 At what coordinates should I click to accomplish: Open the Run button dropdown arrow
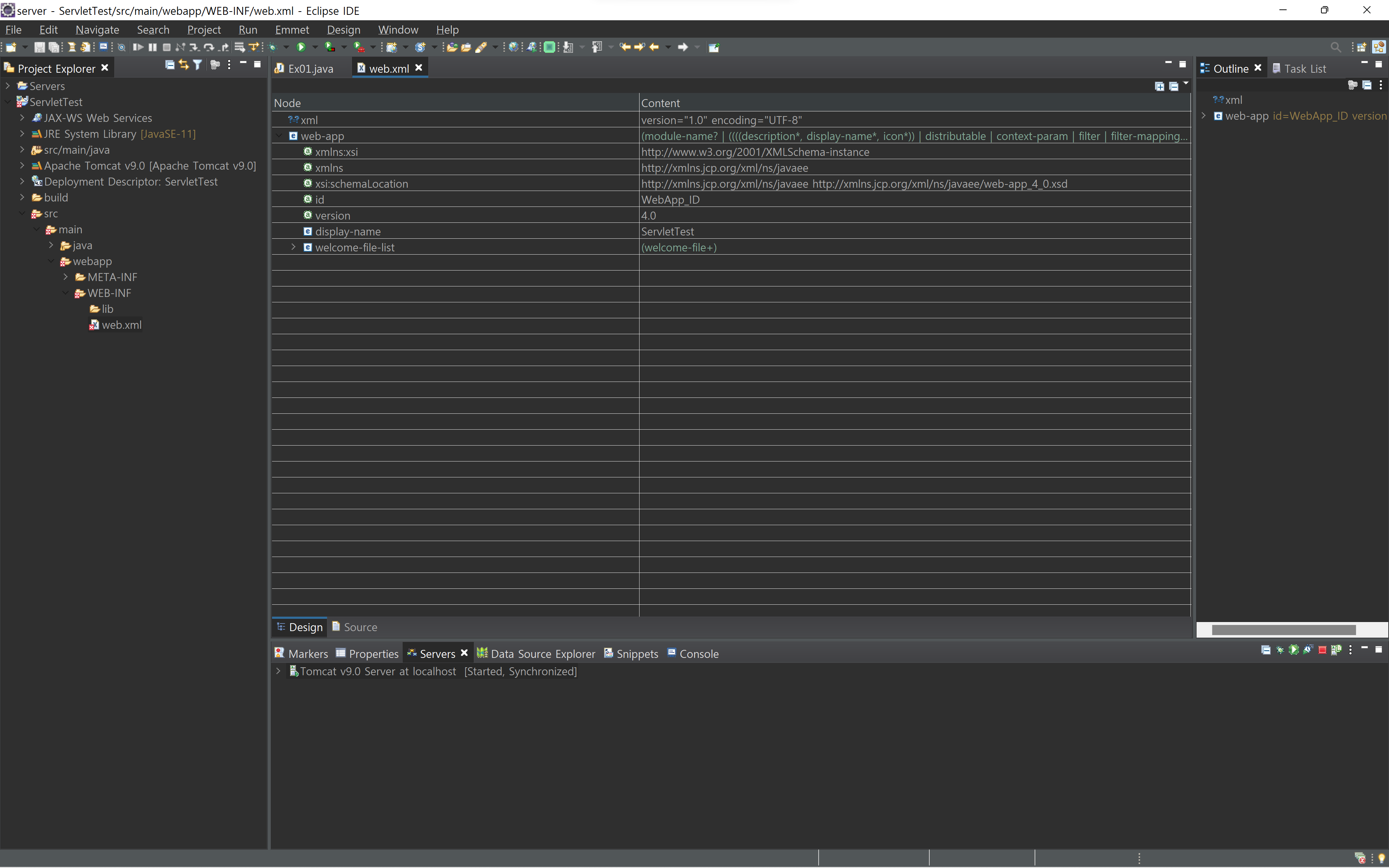(315, 47)
